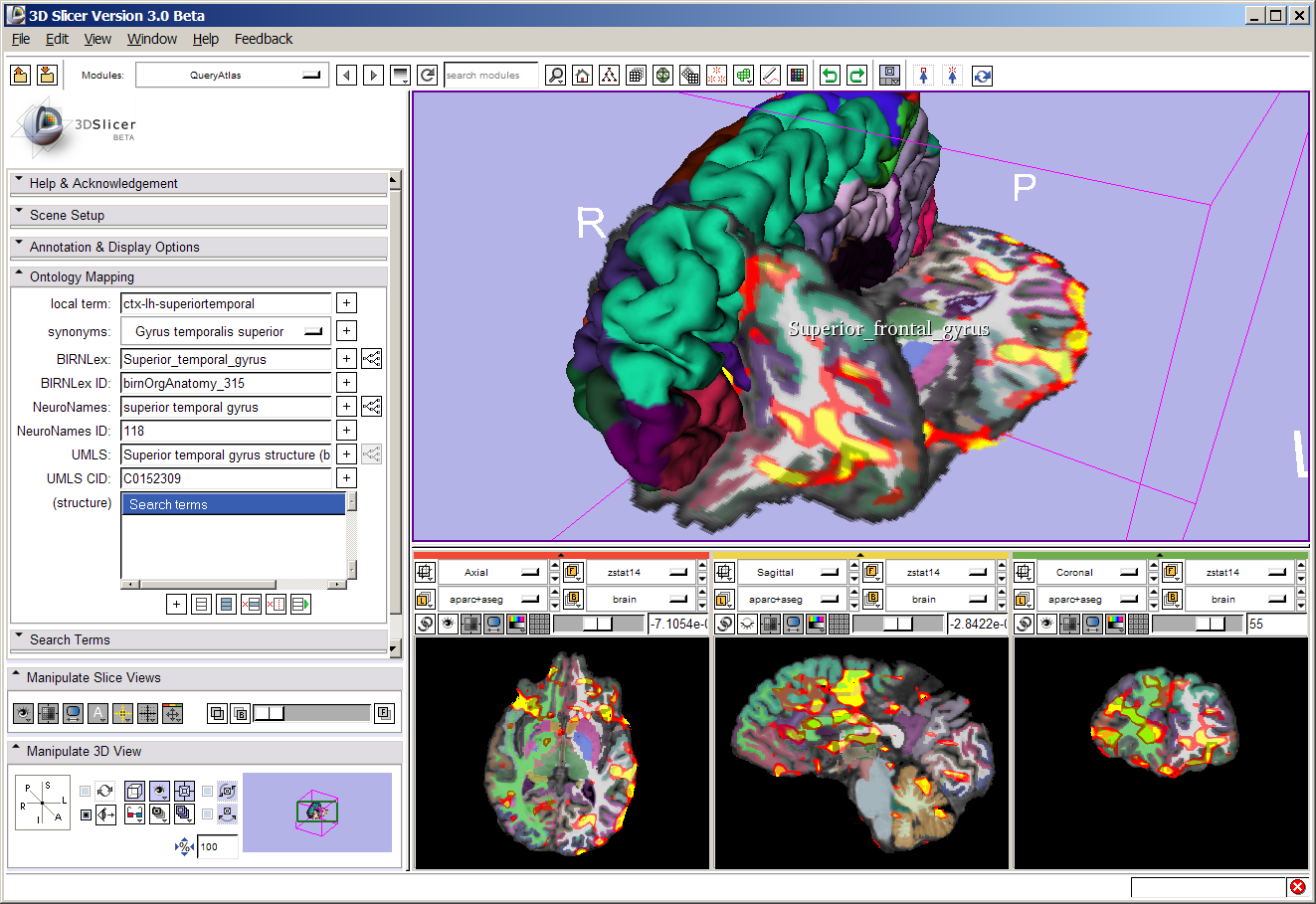Click the home module icon in toolbar

pyautogui.click(x=583, y=76)
